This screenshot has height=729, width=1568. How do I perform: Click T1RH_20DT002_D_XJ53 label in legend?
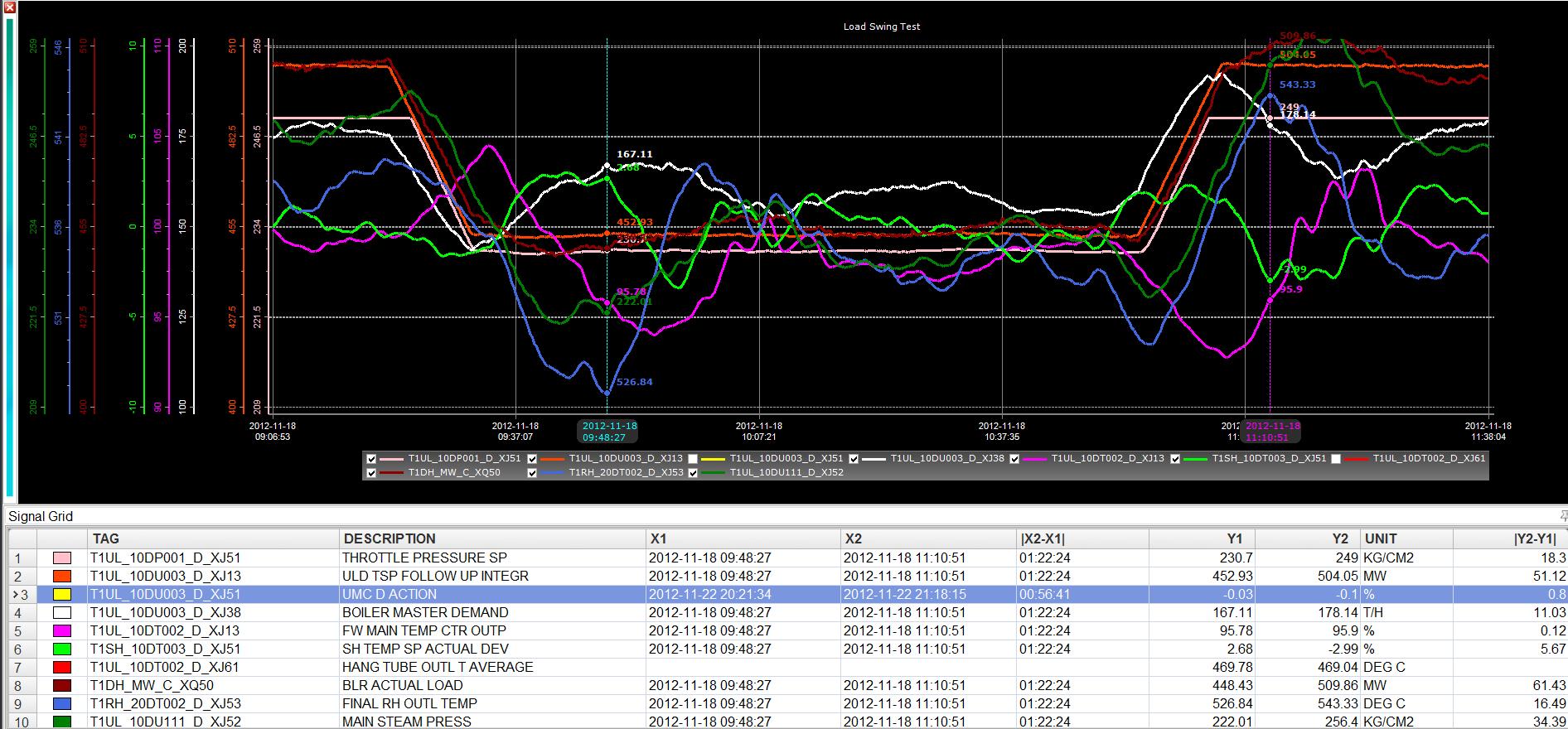tap(626, 473)
